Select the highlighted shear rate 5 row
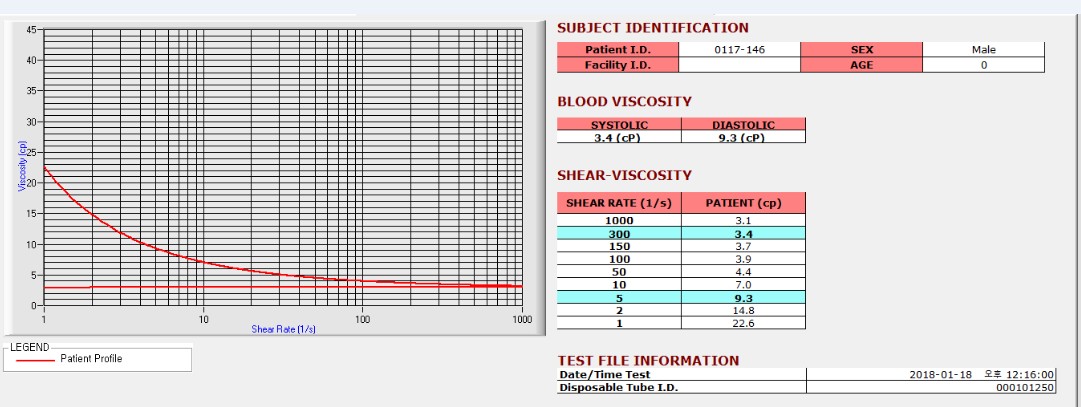Screen dimensions: 1081x407 pos(681,297)
